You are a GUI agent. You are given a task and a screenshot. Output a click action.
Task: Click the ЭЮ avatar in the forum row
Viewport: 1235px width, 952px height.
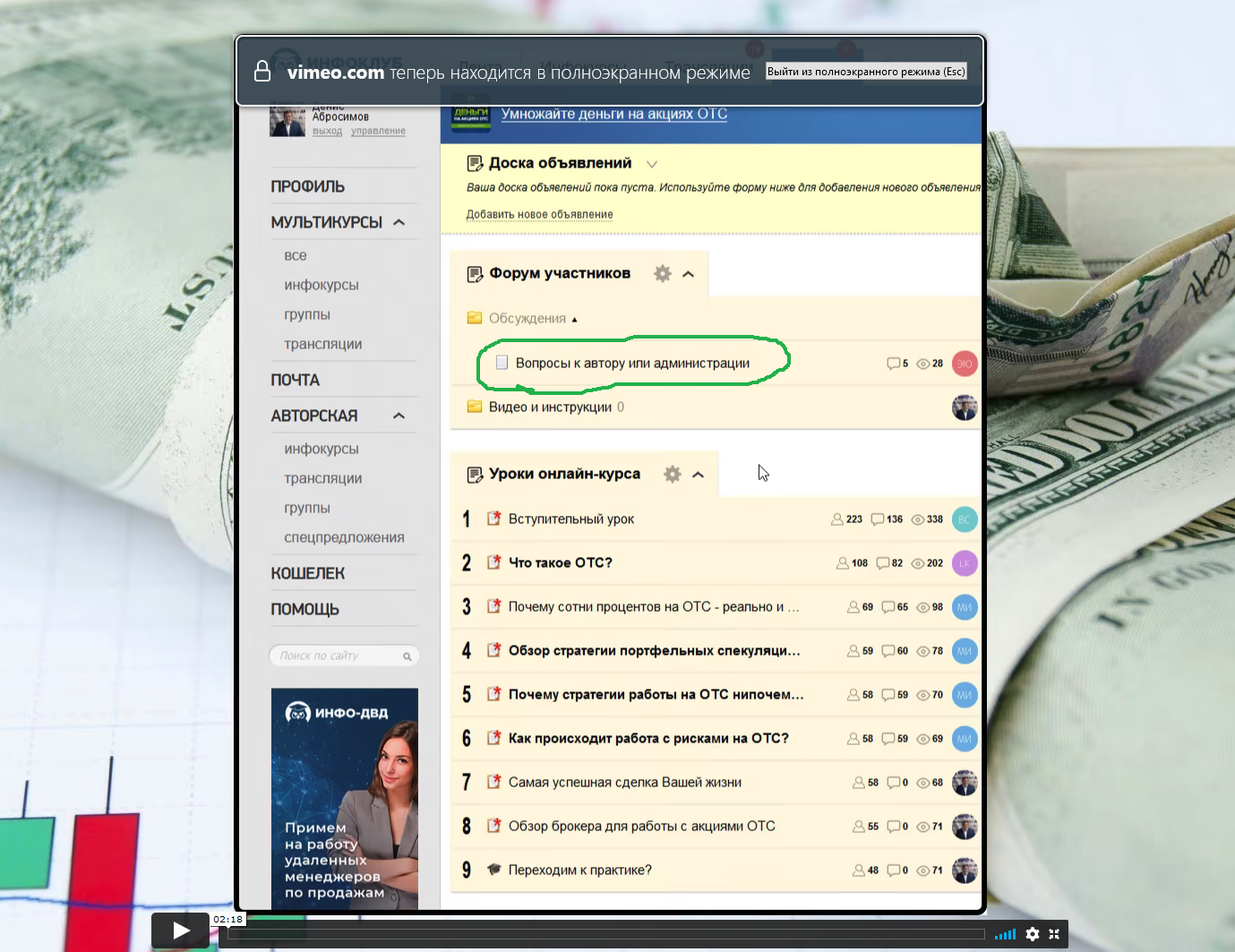[x=965, y=364]
